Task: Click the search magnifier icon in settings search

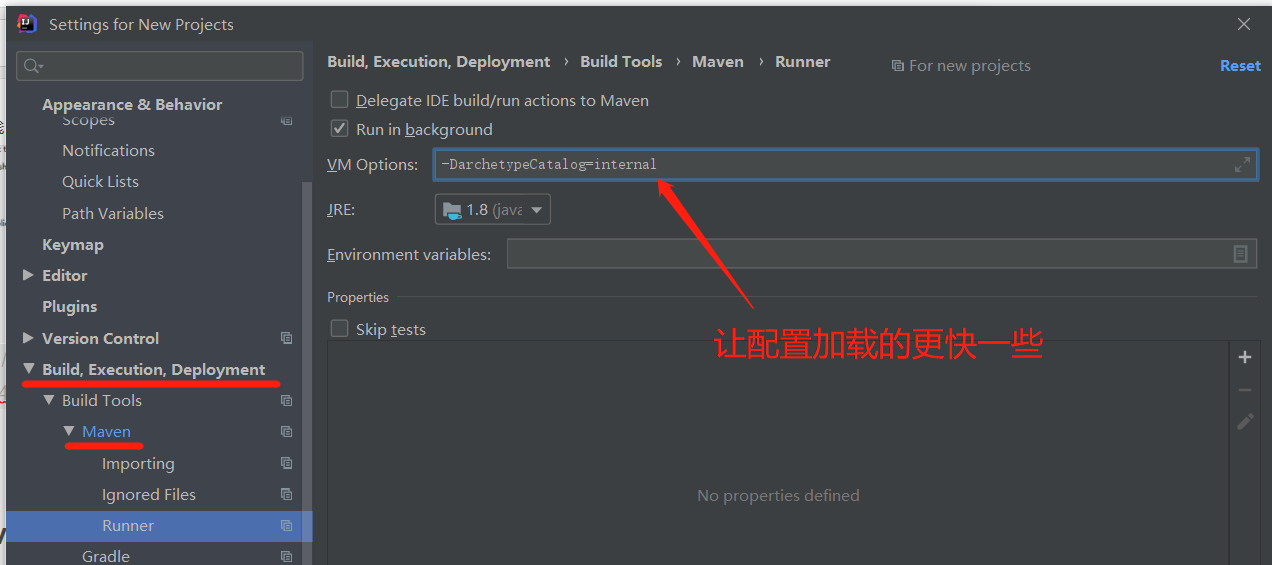Action: pos(32,66)
